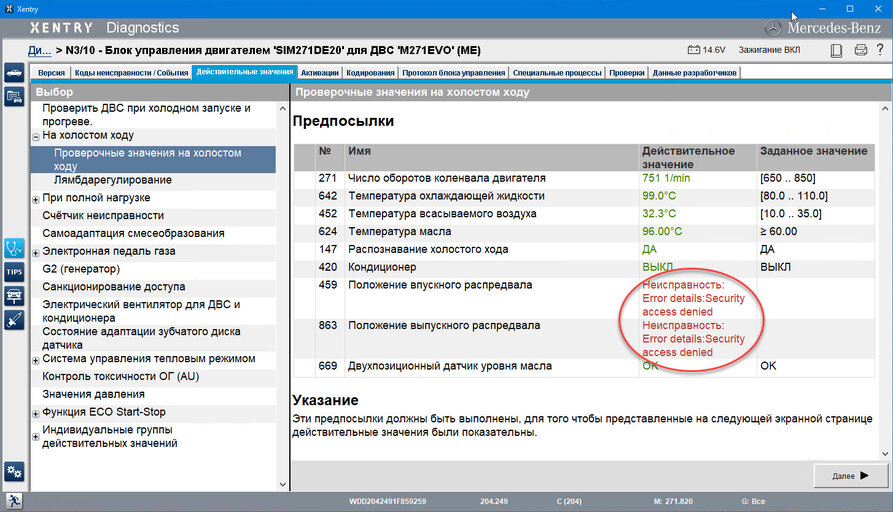Expand 'Функция ECO Start-Stop' node
The image size is (893, 512).
(35, 414)
